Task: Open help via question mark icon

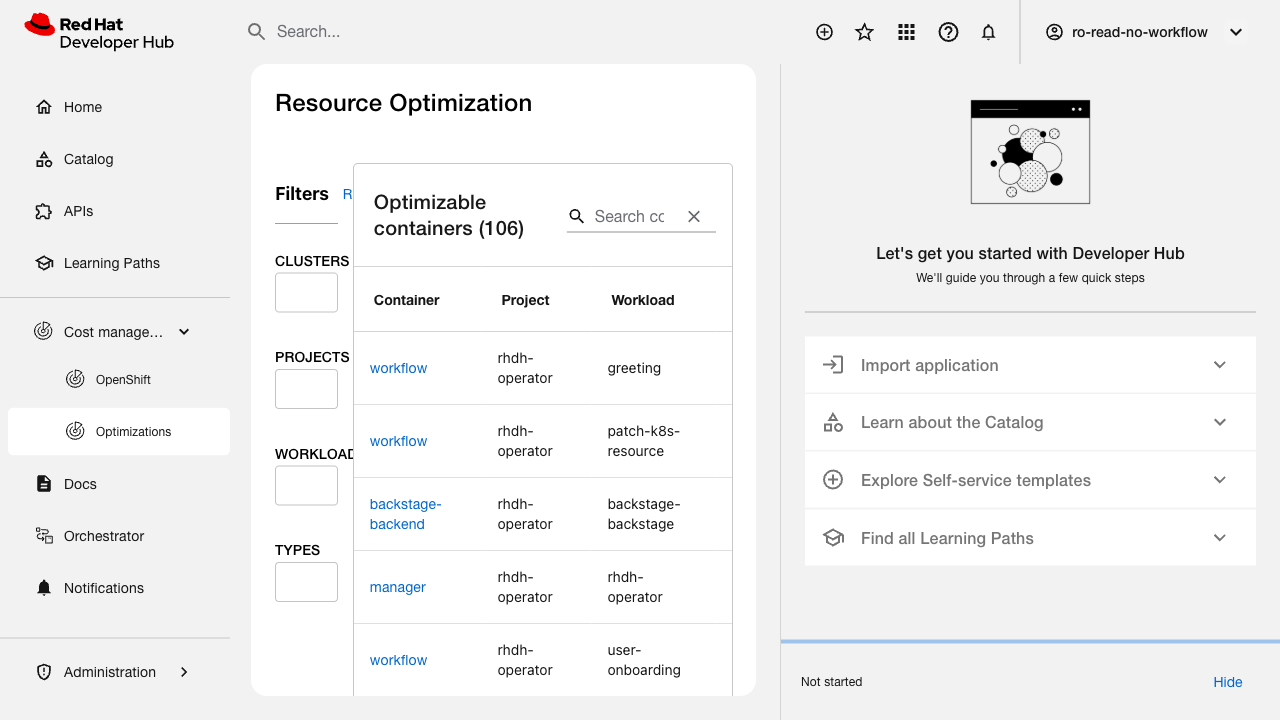Action: 948,32
